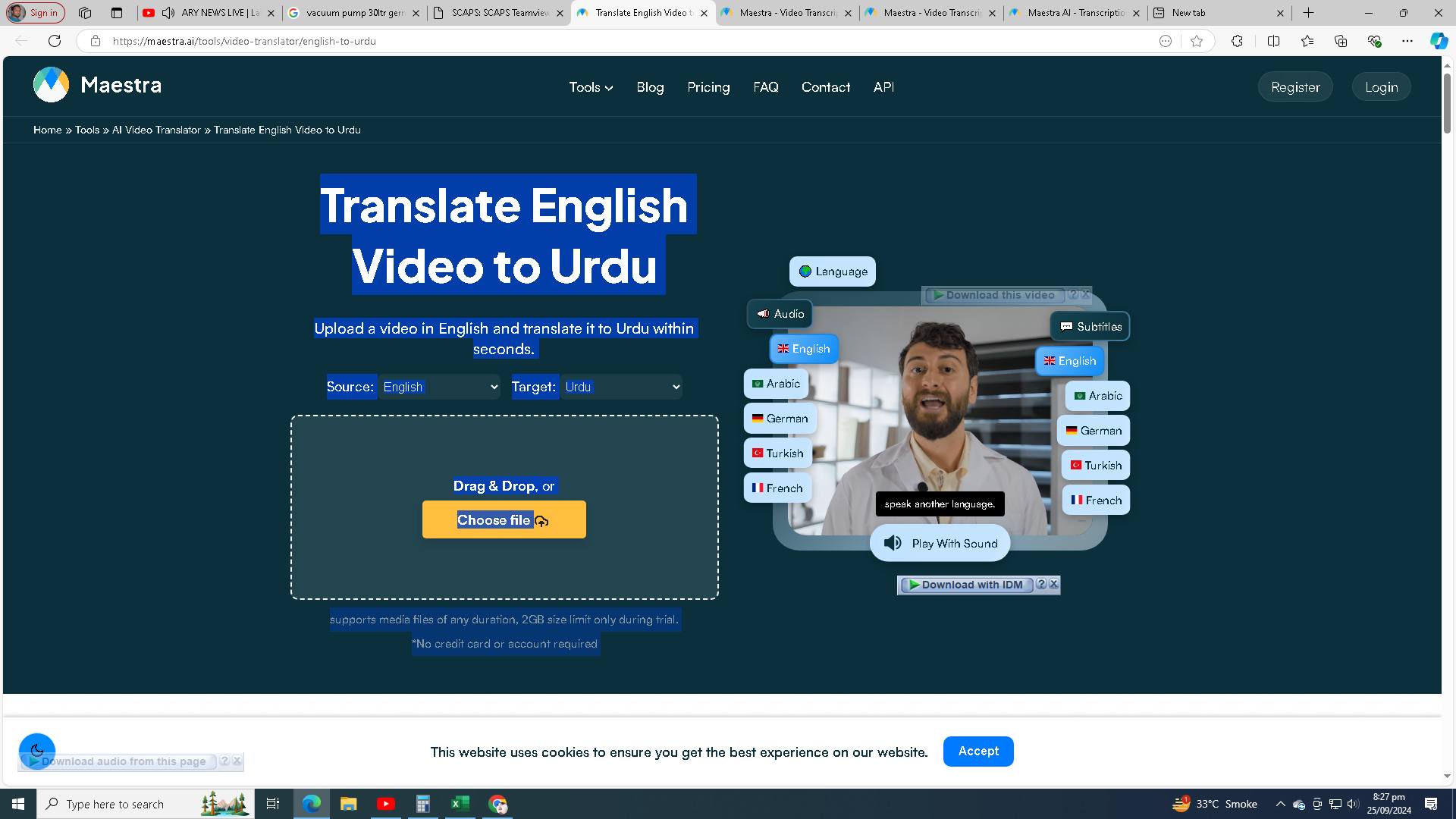Add page to favorites star icon
The width and height of the screenshot is (1456, 819).
(x=1197, y=41)
